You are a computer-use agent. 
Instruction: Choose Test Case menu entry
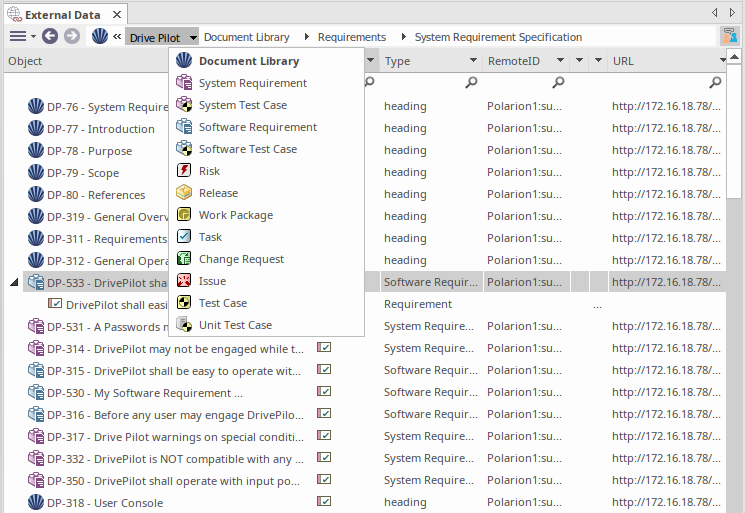point(266,303)
